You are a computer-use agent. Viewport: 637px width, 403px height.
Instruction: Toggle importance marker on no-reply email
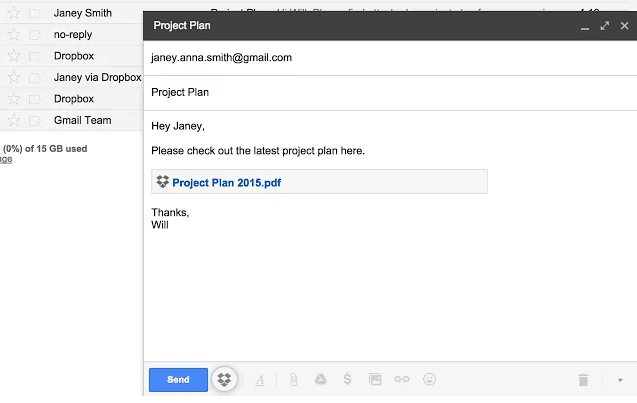[35, 35]
